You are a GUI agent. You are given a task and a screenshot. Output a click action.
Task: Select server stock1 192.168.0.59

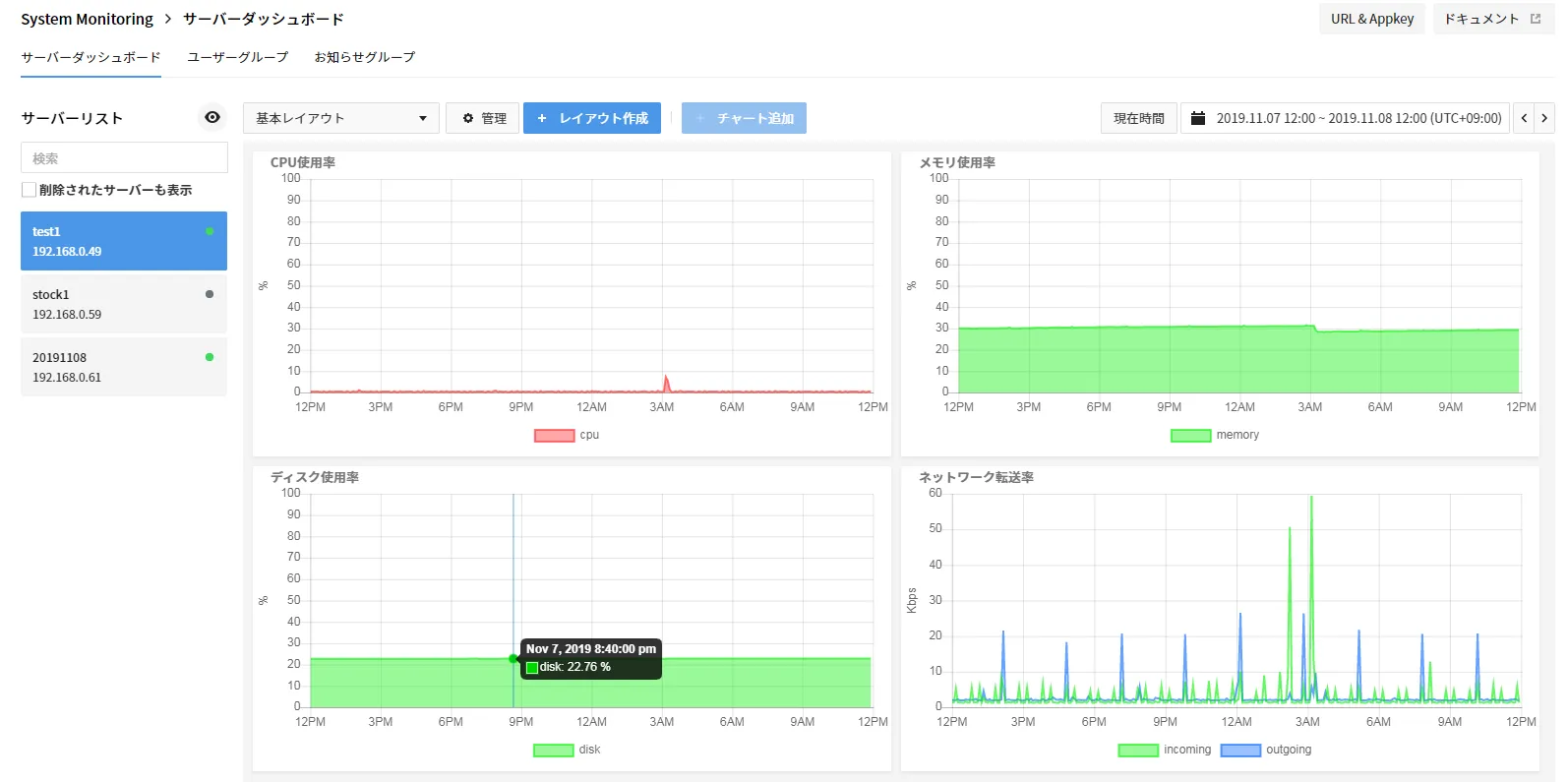click(x=124, y=304)
